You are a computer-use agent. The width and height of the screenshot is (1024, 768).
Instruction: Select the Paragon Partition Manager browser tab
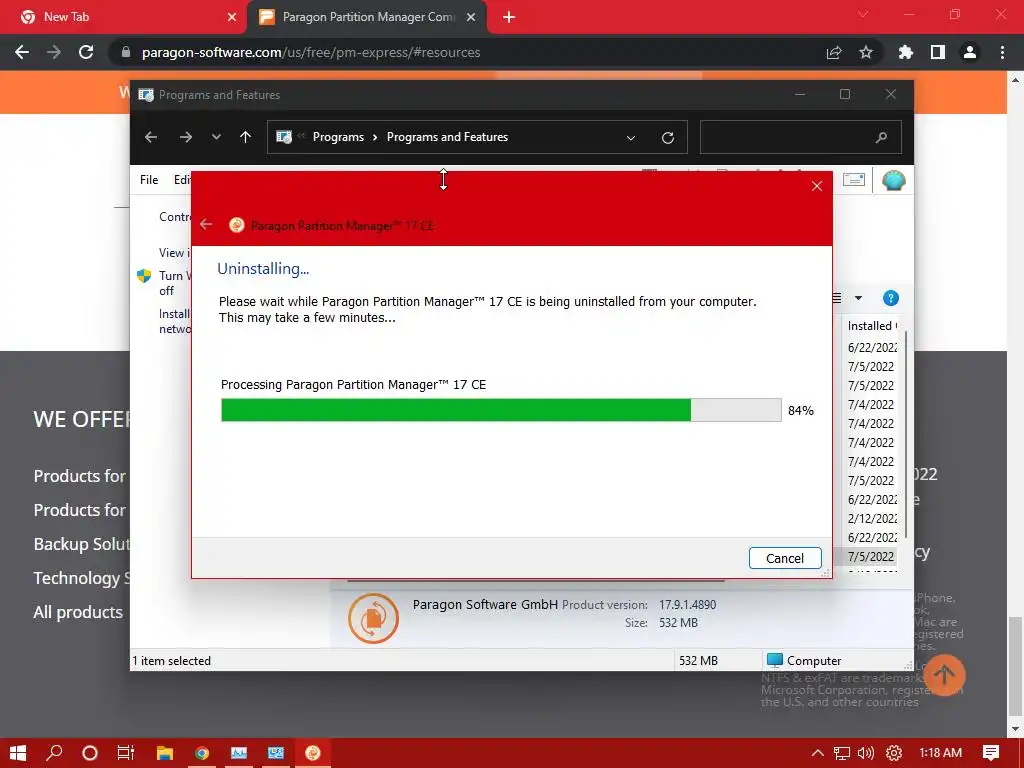point(367,17)
